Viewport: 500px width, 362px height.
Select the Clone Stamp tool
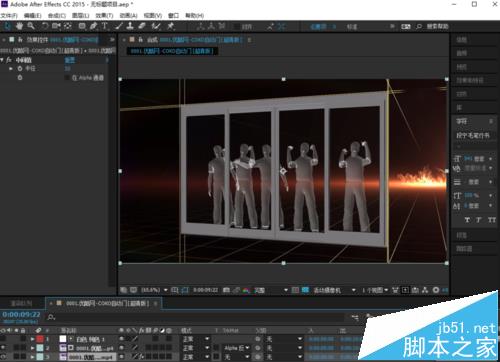coord(130,26)
